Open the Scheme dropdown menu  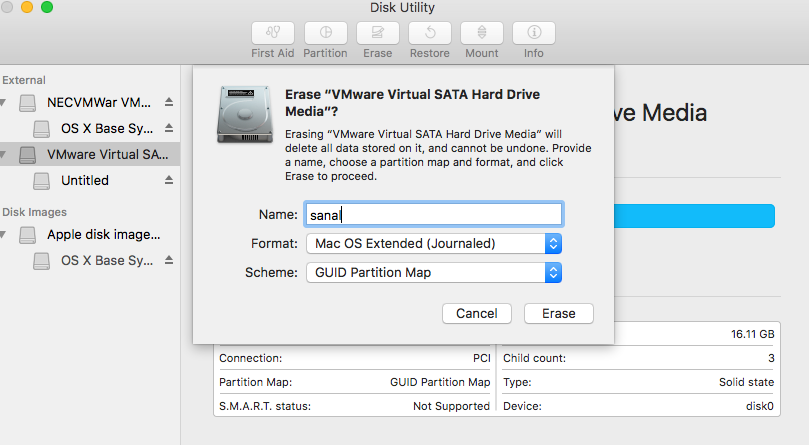pos(434,272)
